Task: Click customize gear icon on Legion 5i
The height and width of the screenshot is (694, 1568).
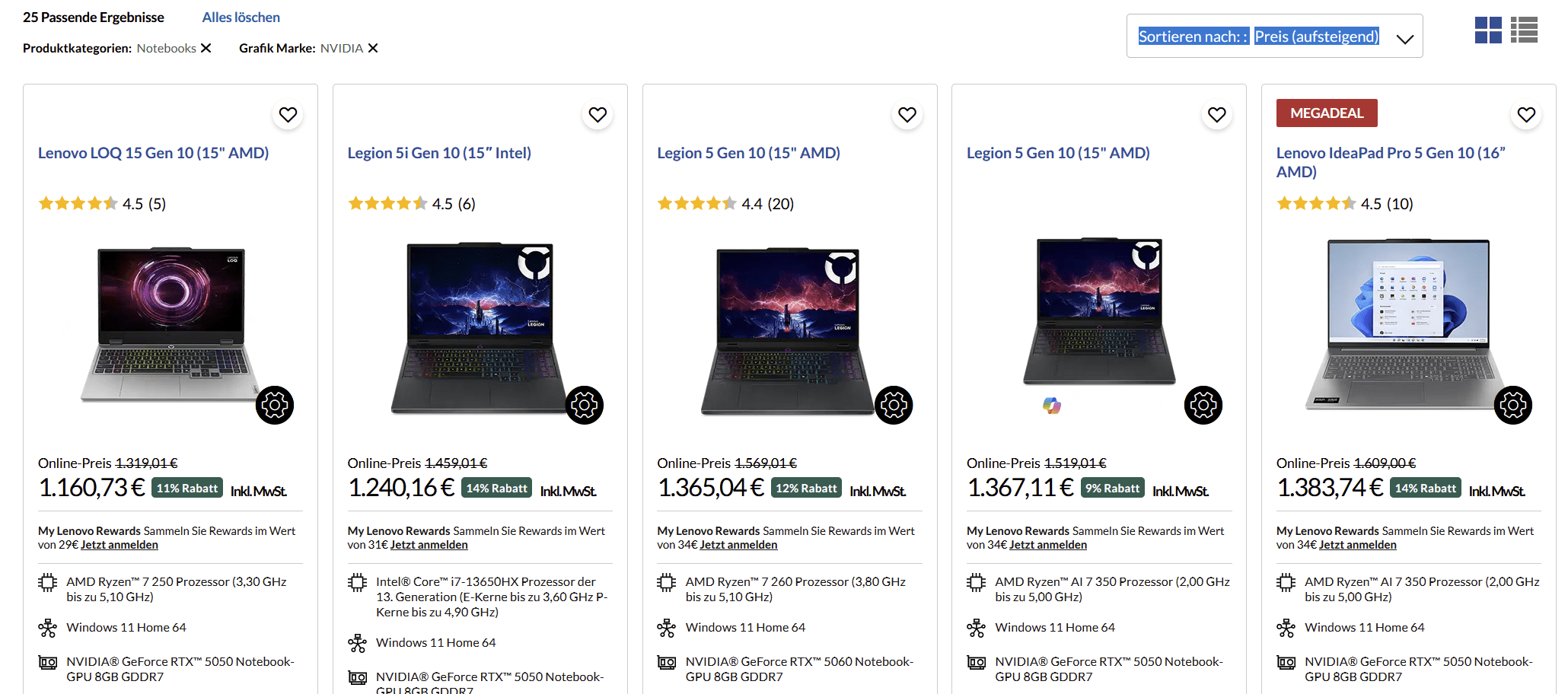Action: point(585,405)
